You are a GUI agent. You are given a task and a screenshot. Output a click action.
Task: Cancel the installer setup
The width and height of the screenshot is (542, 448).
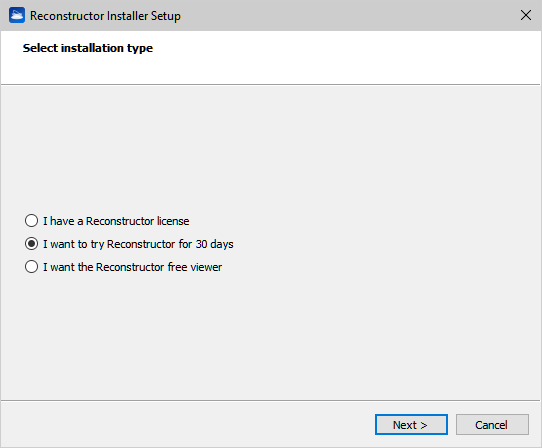click(492, 424)
